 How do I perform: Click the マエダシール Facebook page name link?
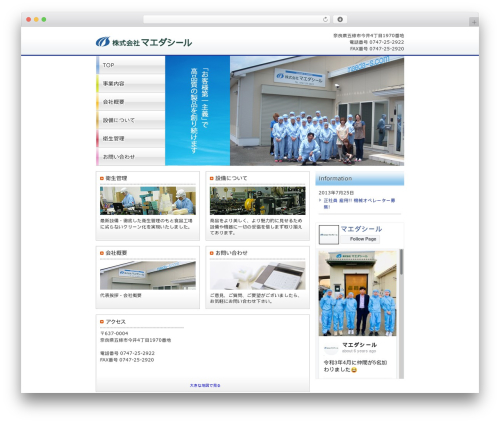coord(361,229)
